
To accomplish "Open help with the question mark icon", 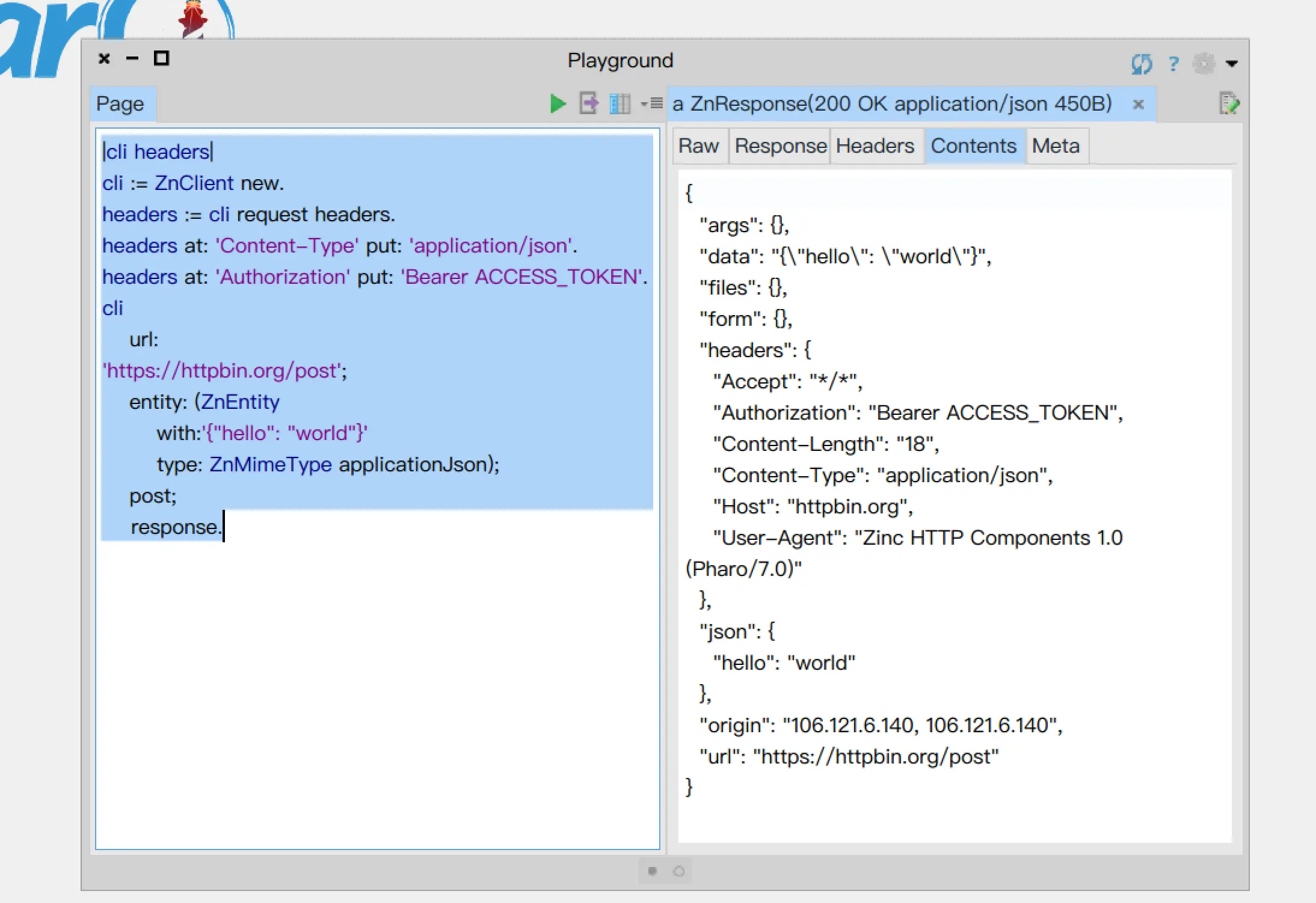I will pyautogui.click(x=1173, y=64).
